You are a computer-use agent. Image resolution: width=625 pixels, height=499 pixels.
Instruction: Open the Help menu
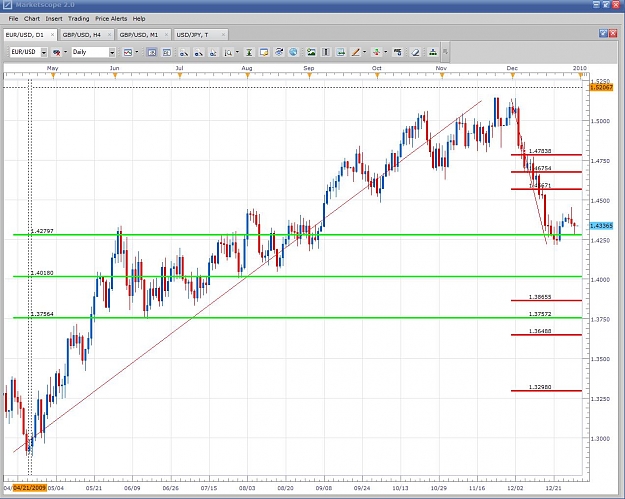pyautogui.click(x=139, y=19)
